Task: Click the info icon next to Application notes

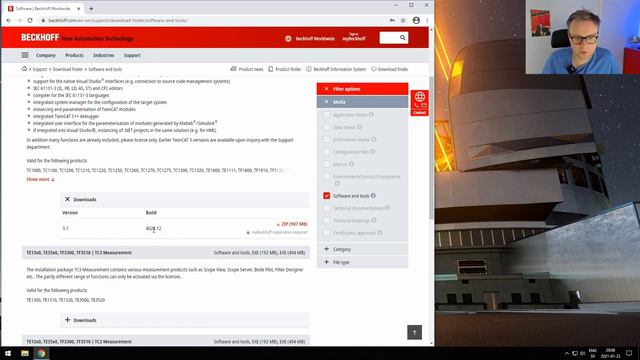Action: pyautogui.click(x=371, y=115)
